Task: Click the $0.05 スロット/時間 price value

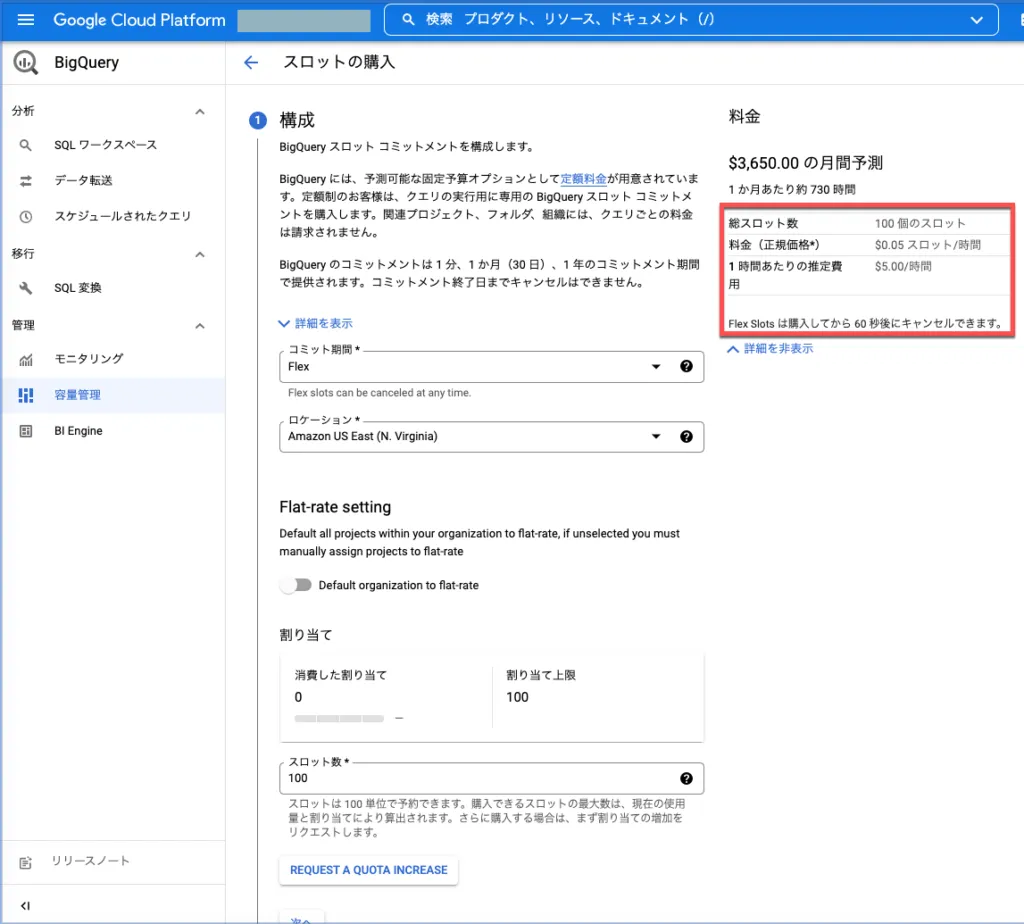Action: (927, 246)
